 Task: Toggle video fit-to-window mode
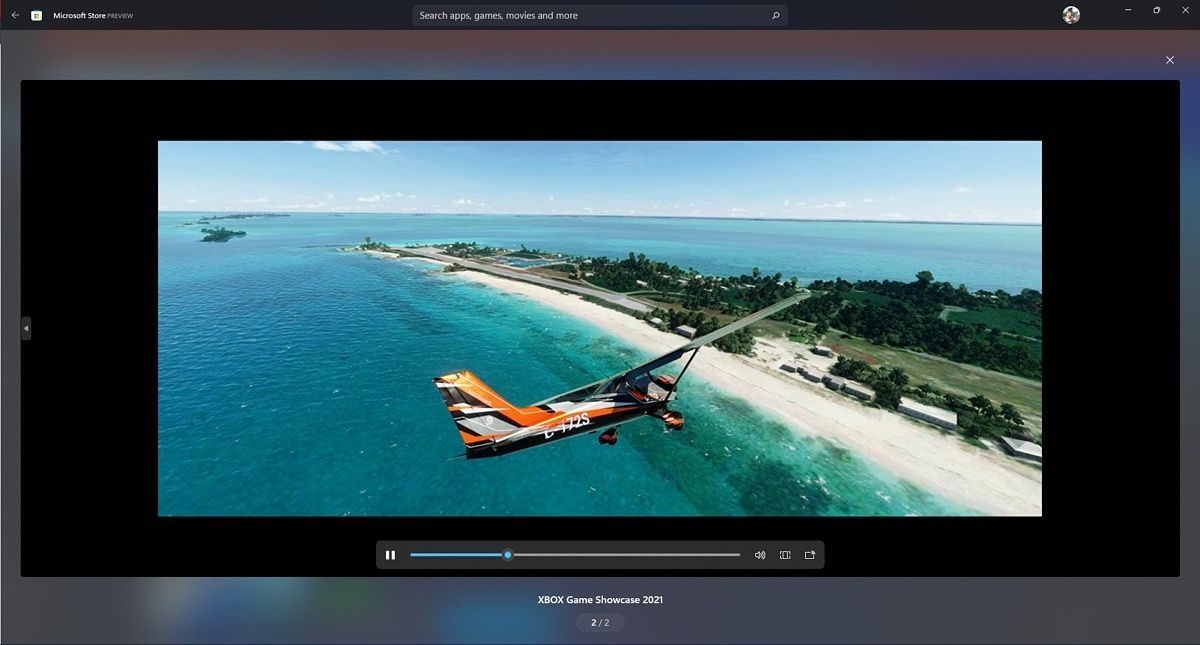point(785,555)
